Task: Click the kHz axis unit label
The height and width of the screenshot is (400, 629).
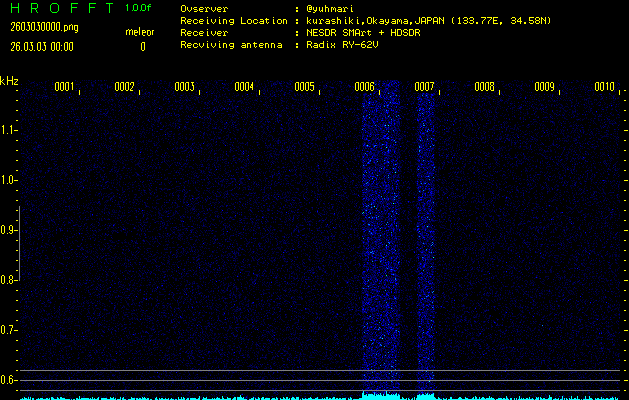Action: point(10,81)
